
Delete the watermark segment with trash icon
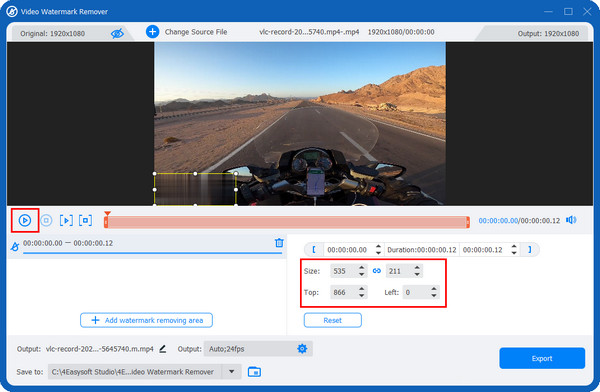pos(279,243)
